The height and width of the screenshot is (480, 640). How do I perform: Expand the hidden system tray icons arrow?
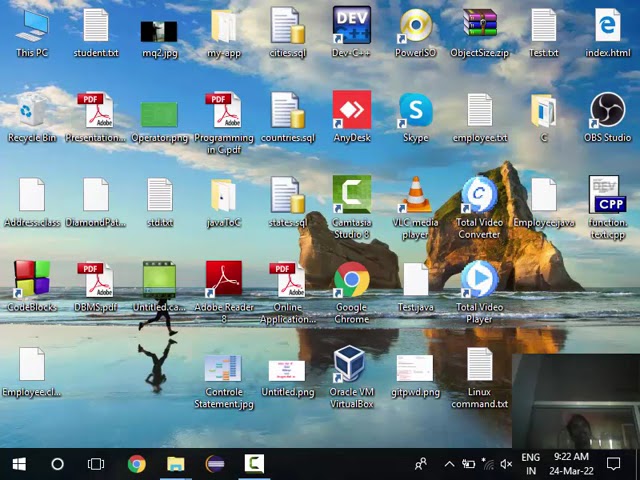tap(449, 464)
